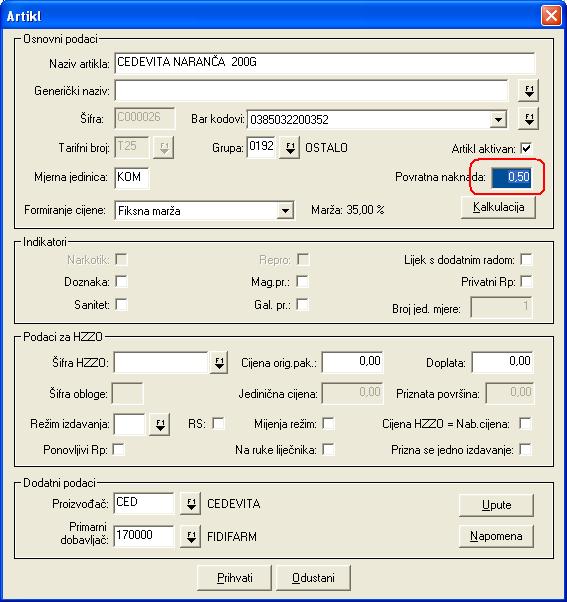Click the Režim izdavanja input field
567x602 pixels.
pos(130,424)
